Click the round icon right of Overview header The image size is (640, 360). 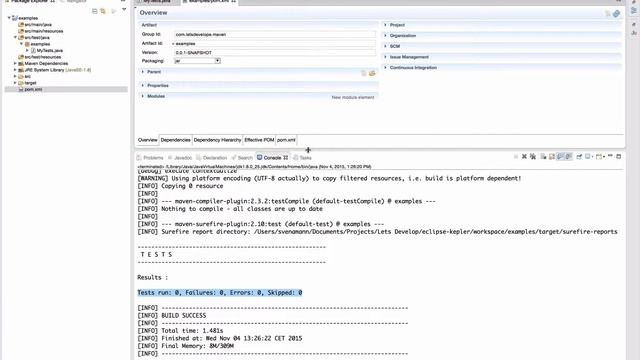pos(616,13)
